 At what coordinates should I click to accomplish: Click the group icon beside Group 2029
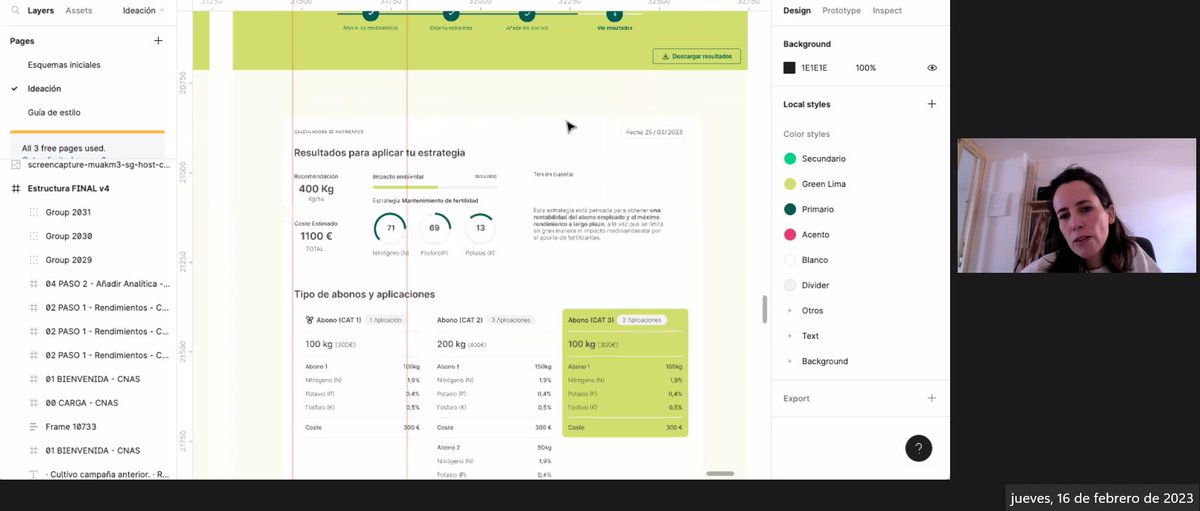[x=33, y=260]
